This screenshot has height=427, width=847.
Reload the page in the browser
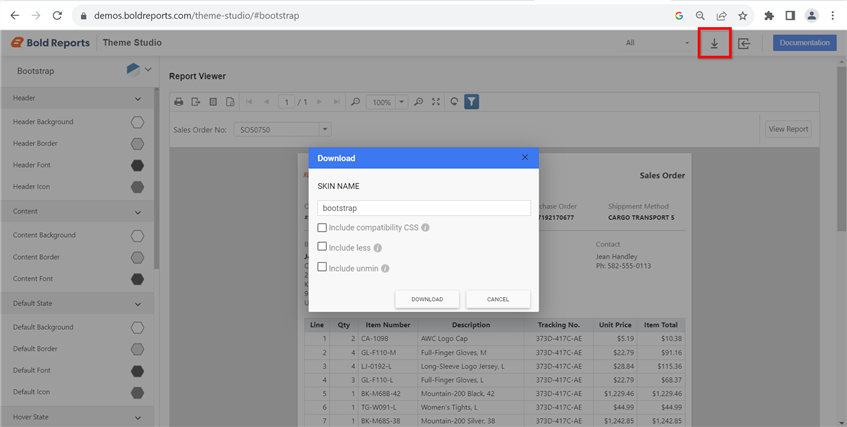coord(57,16)
